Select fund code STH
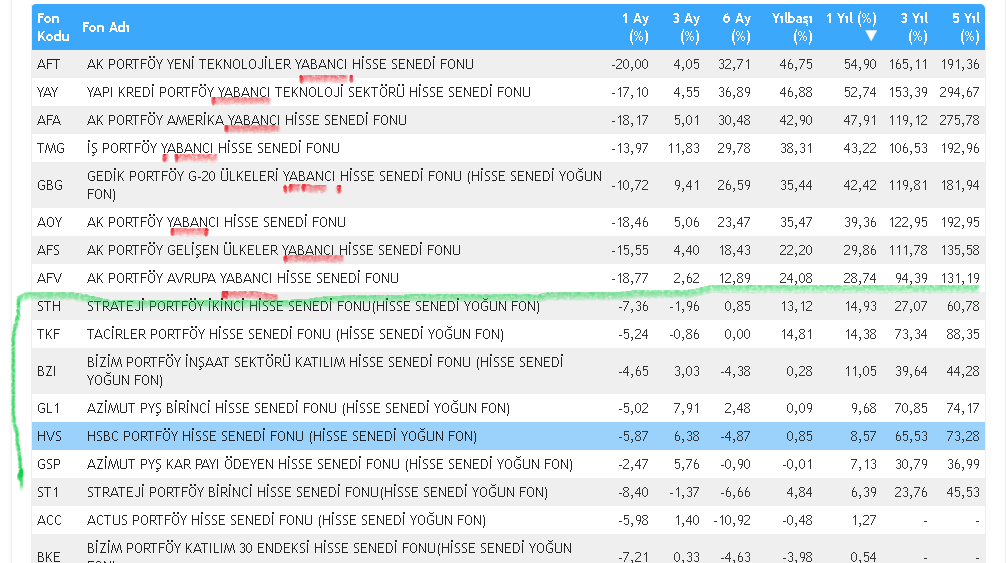1006x563 pixels. tap(49, 307)
